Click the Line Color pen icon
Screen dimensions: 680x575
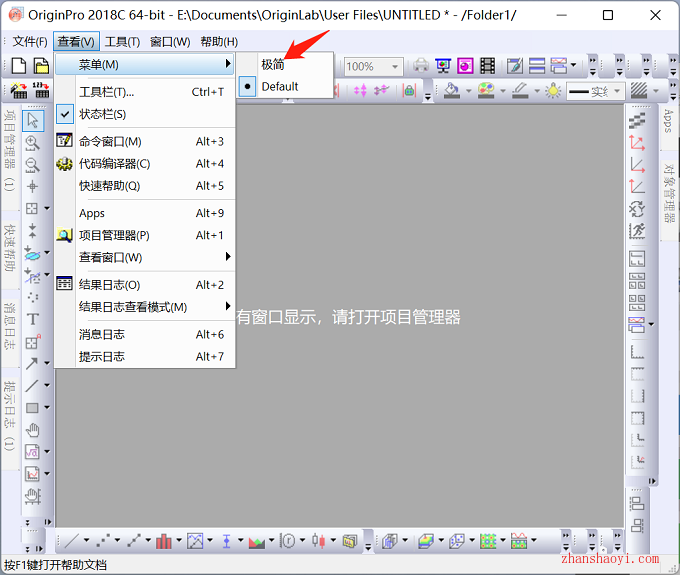[520, 91]
